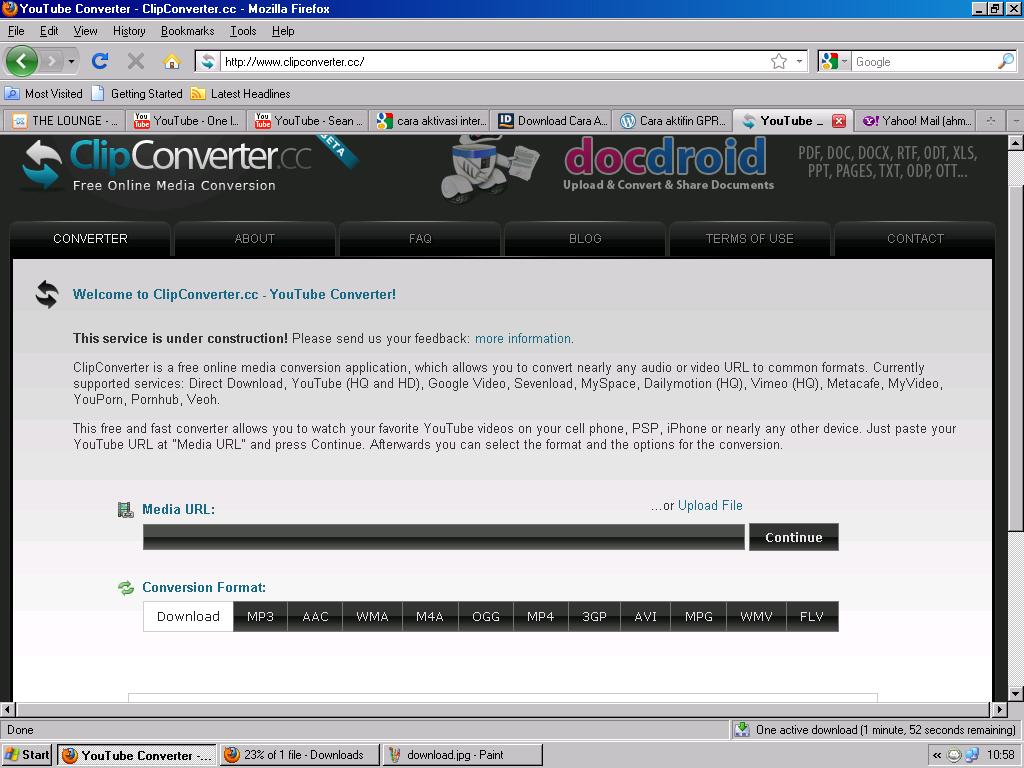Click the vertical scrollbar down arrow
The width and height of the screenshot is (1024, 768).
click(1016, 694)
